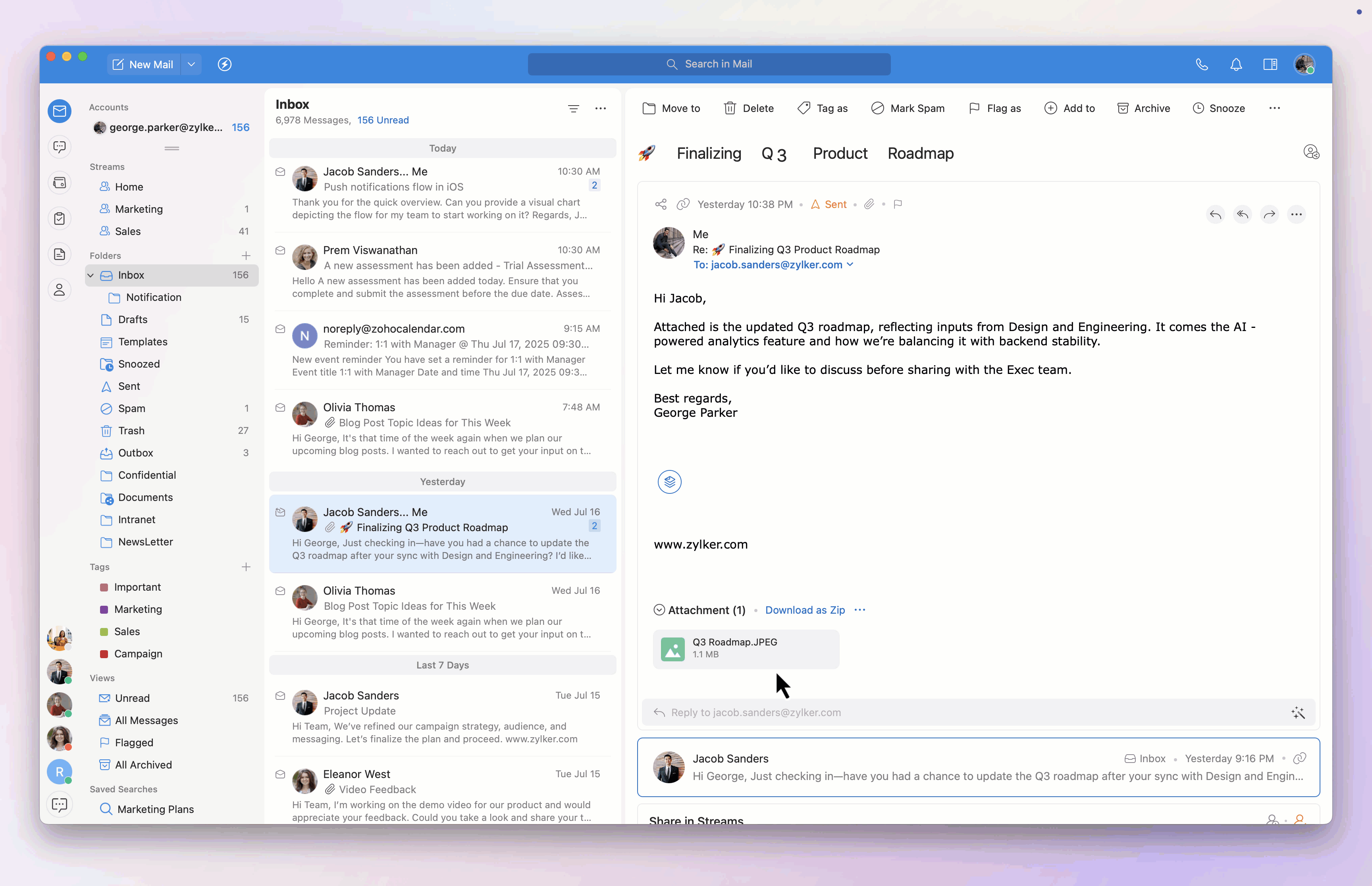Toggle flag on the sent message header
Screen dimensions: 1372x886
(898, 204)
